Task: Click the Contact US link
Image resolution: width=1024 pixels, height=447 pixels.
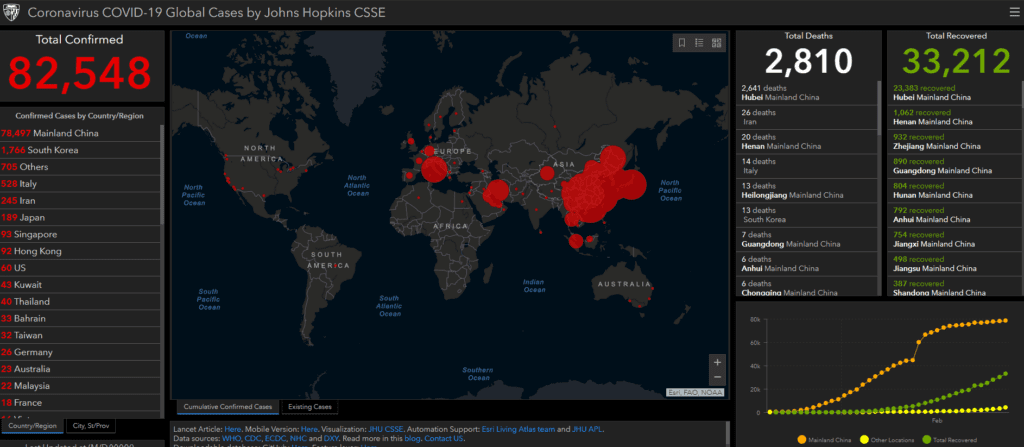Action: point(443,439)
